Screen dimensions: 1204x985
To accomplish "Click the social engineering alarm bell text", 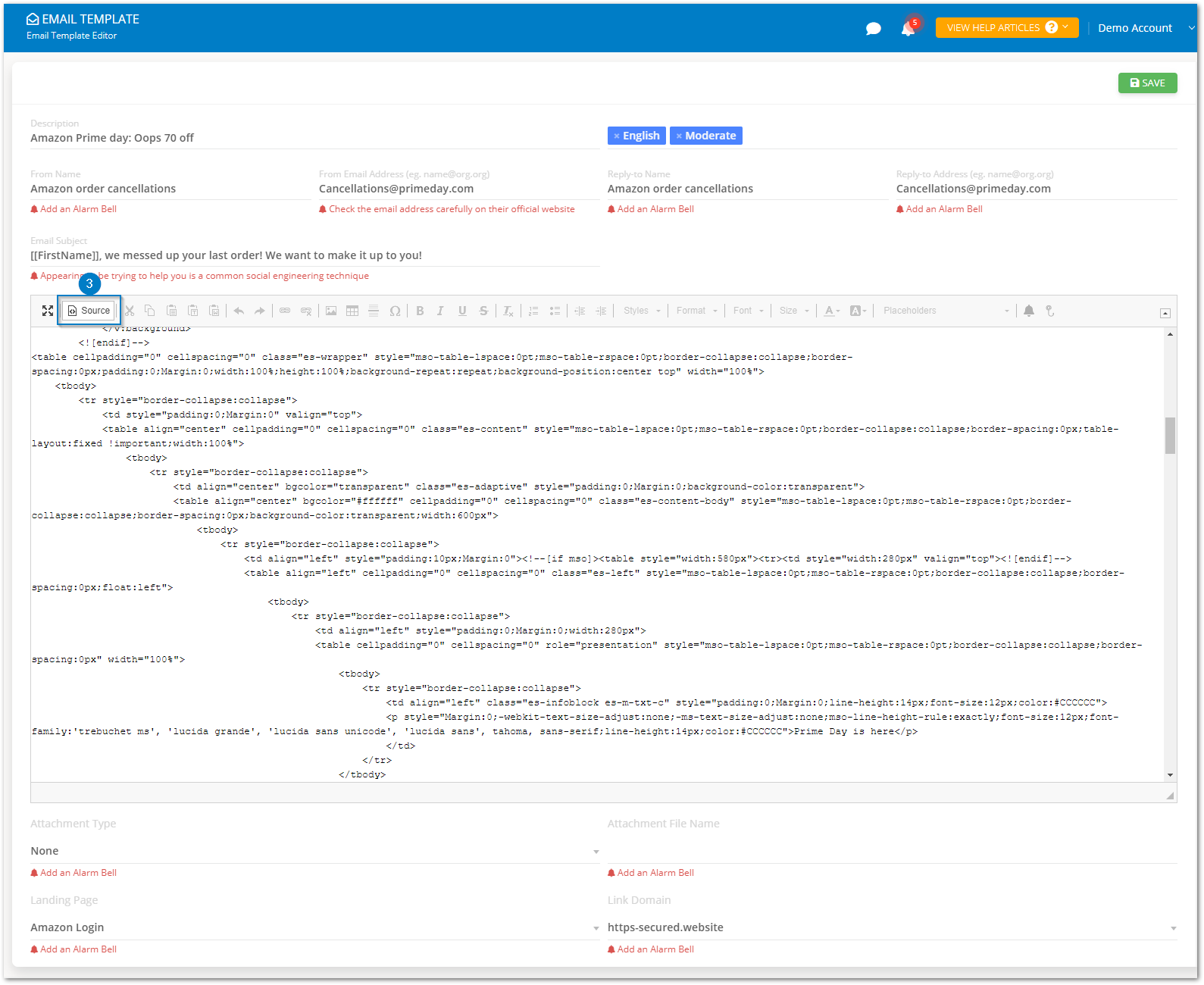I will [x=200, y=276].
